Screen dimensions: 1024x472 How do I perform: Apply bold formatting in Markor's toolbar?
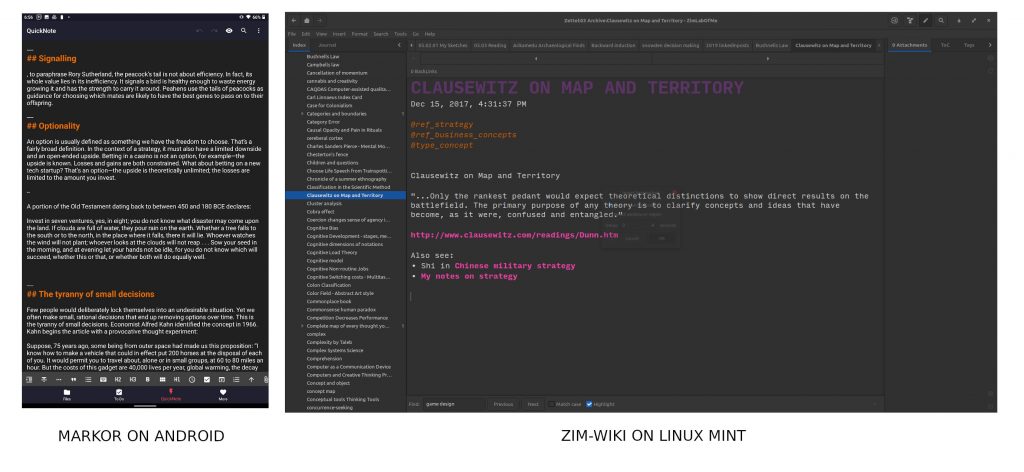[x=148, y=380]
